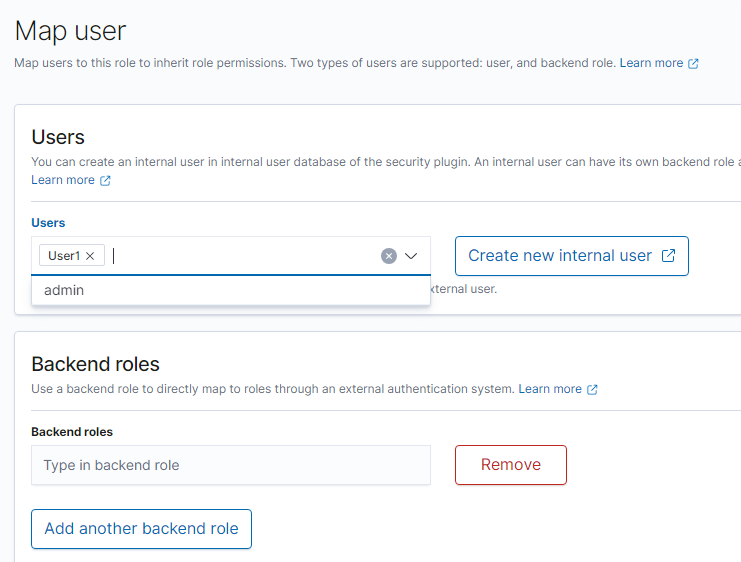Click Add another backend role button
Screen dimensions: 741x562
coord(141,528)
